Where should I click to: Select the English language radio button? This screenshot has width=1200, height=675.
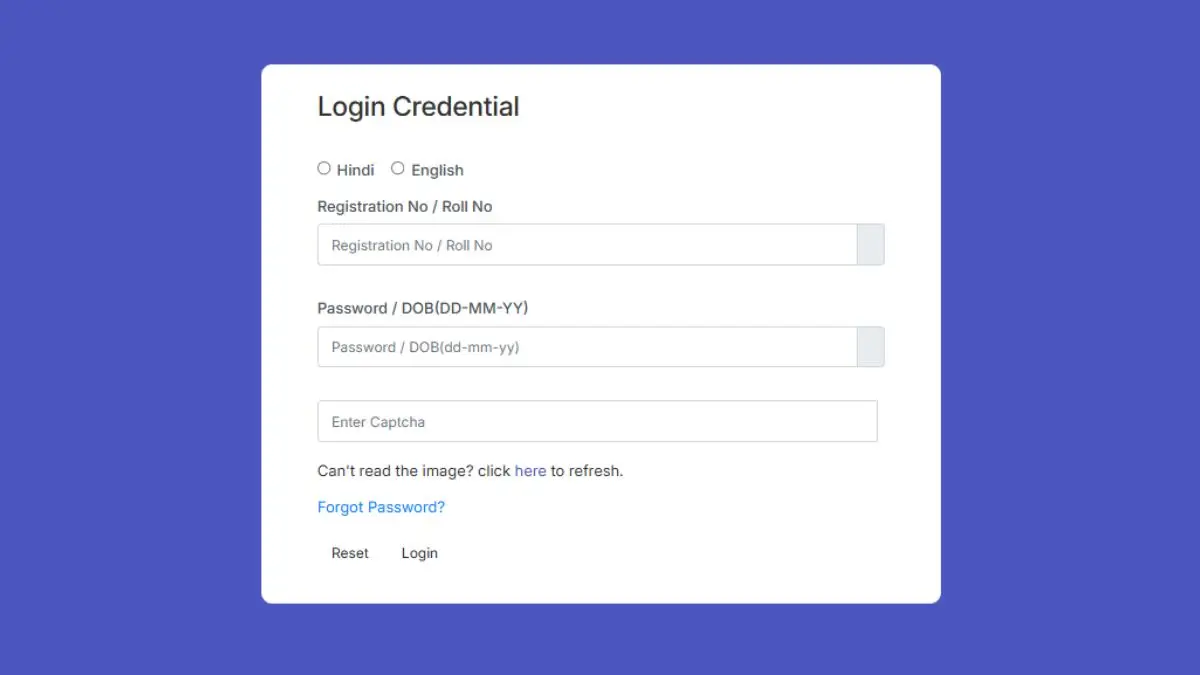397,168
